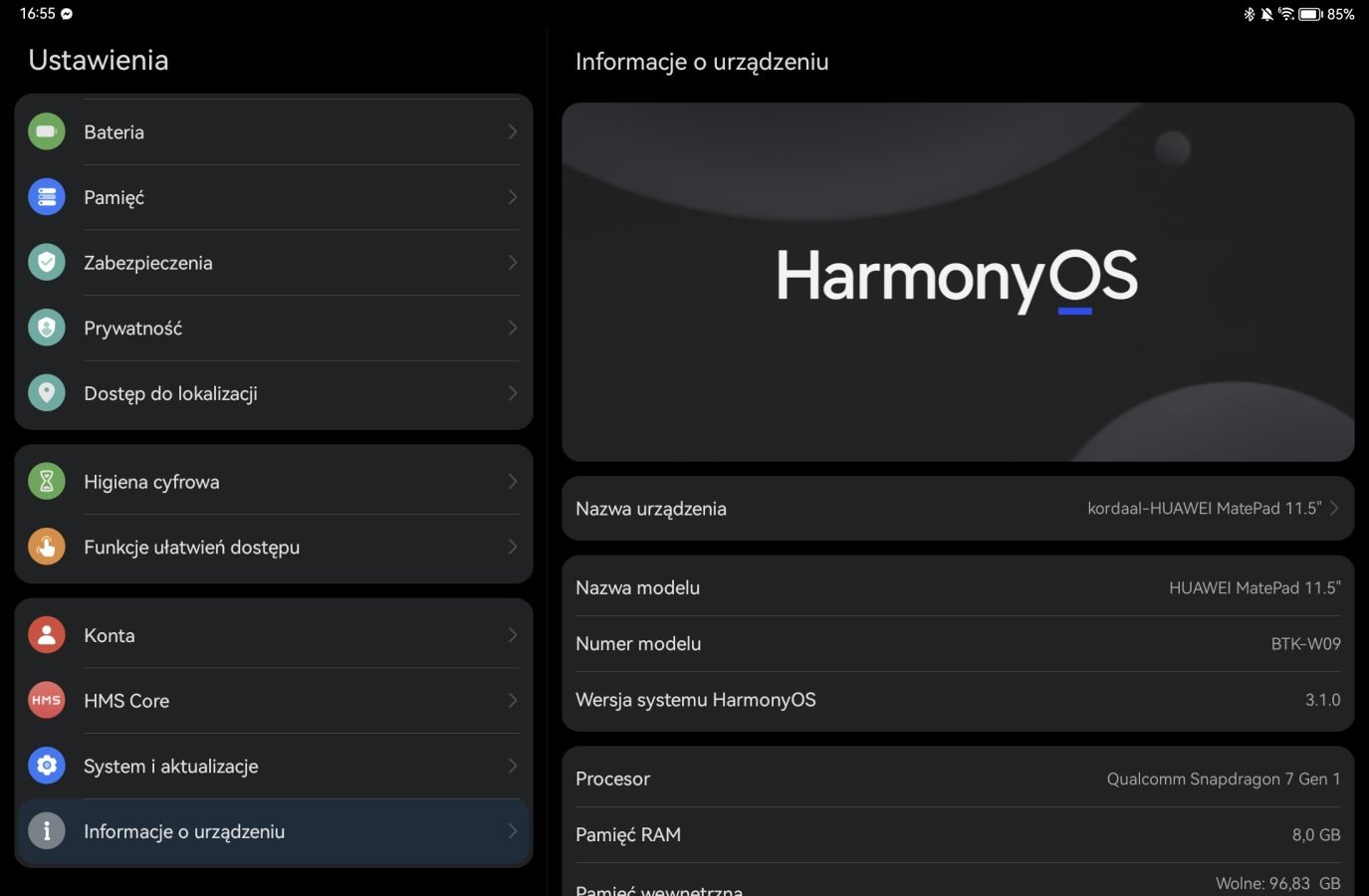Tap the Procesor Qualcomm Snapdragon row
1369x896 pixels.
click(957, 779)
